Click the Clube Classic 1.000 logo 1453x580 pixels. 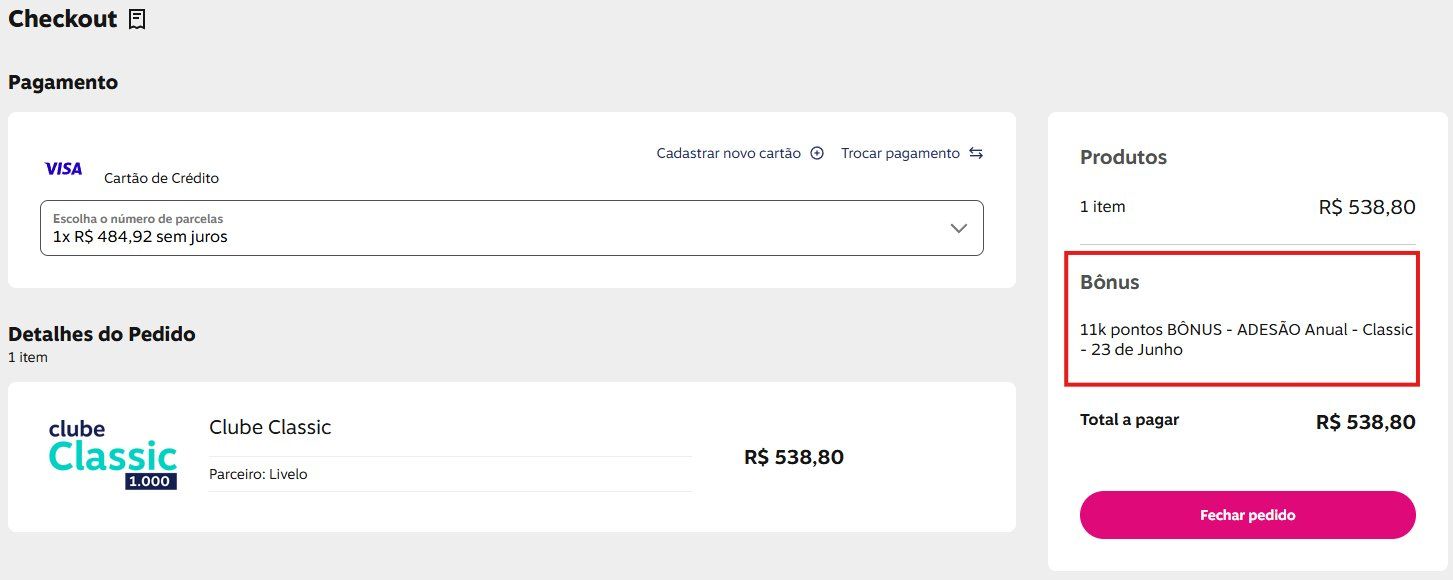[x=113, y=455]
